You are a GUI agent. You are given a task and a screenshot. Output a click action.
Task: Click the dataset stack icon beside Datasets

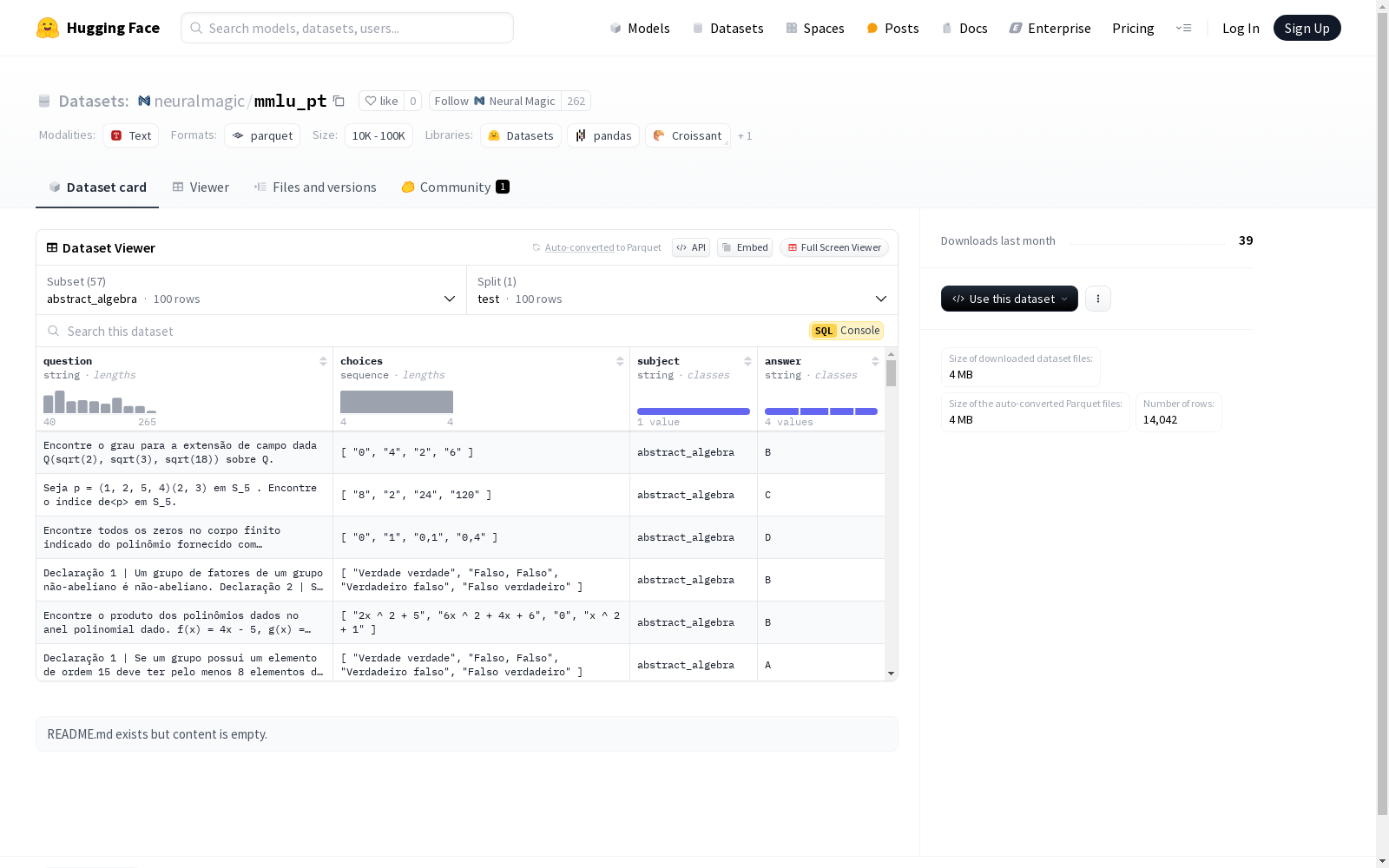coord(44,102)
